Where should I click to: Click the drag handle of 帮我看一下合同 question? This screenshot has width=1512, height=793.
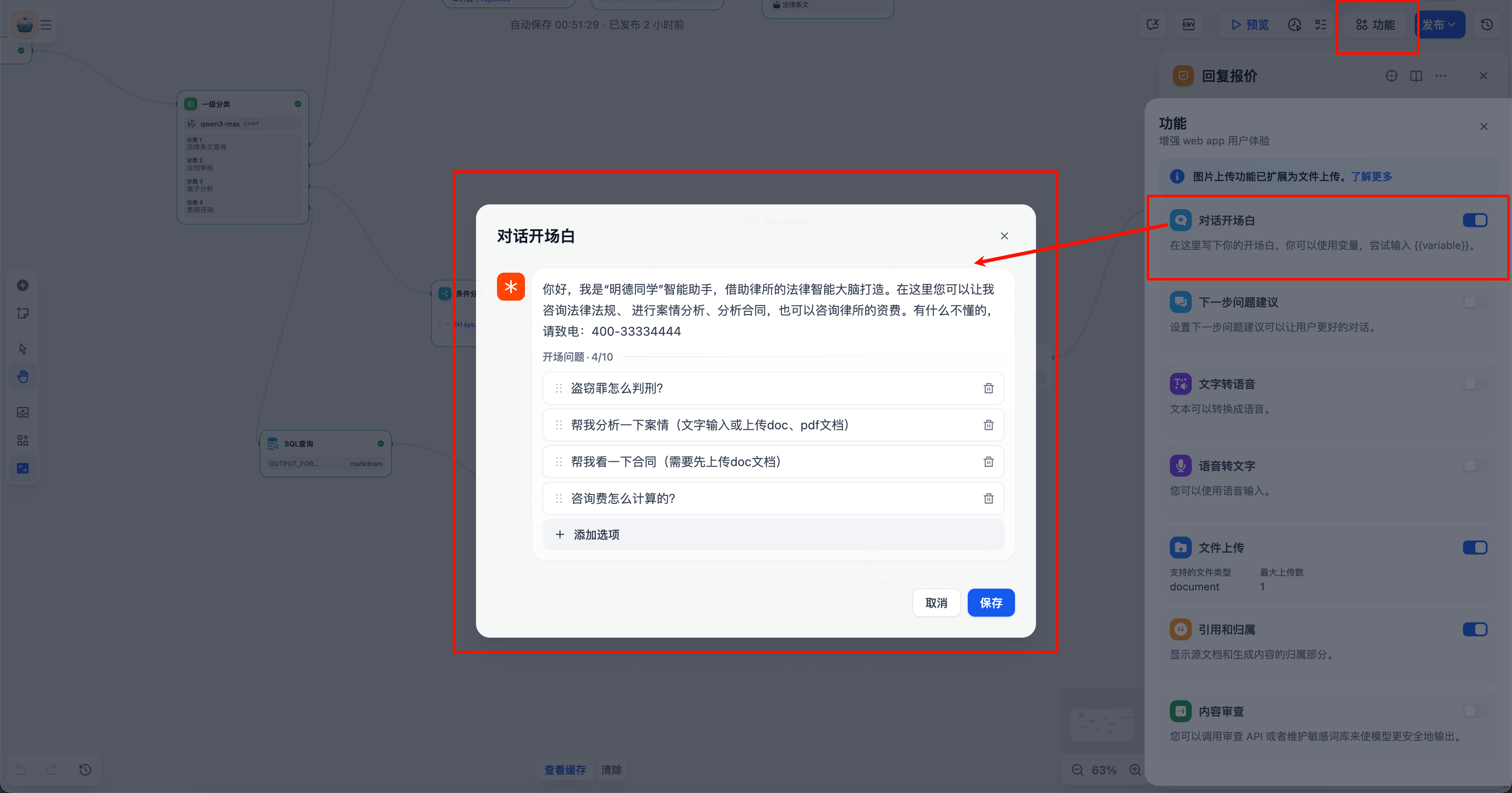(558, 462)
